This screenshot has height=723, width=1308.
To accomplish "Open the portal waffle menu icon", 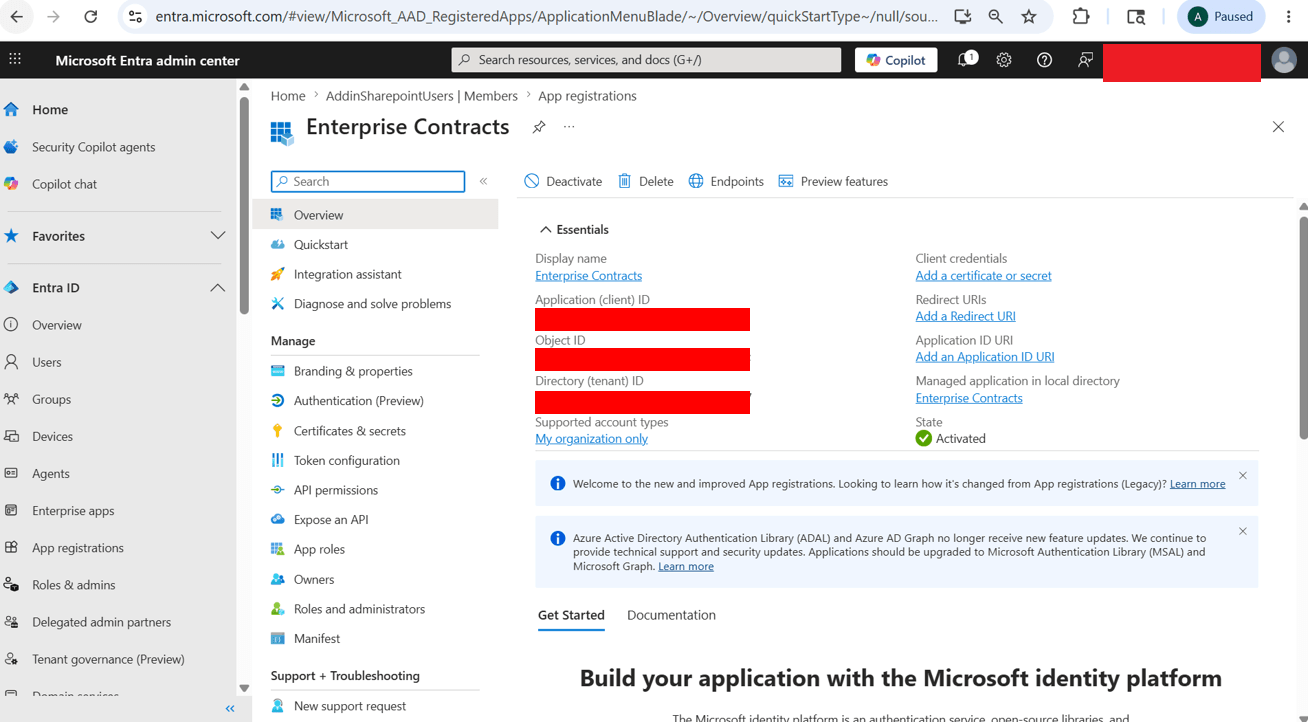I will pos(15,60).
